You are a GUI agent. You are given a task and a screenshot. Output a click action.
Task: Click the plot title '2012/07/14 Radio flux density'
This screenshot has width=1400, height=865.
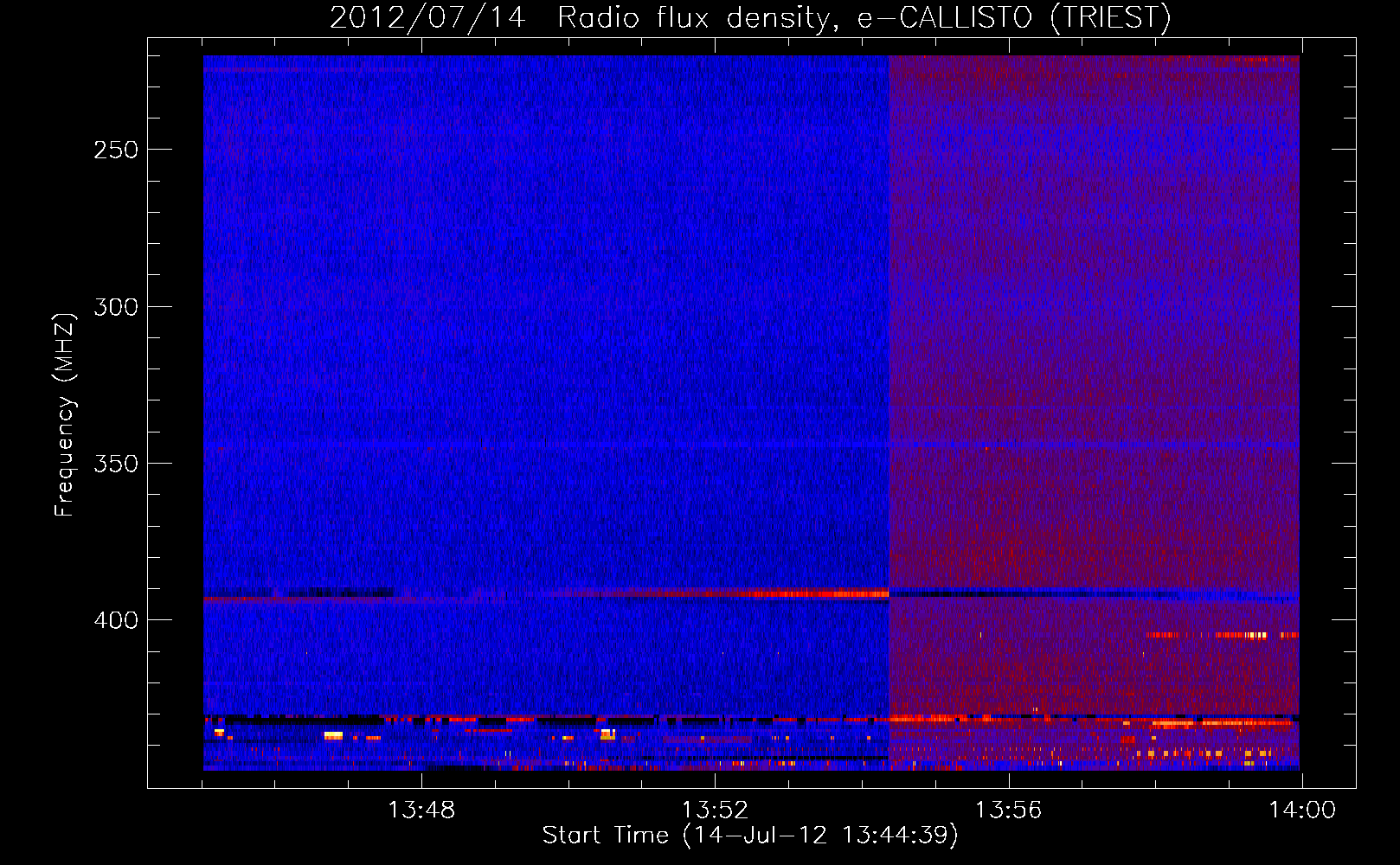point(749,18)
